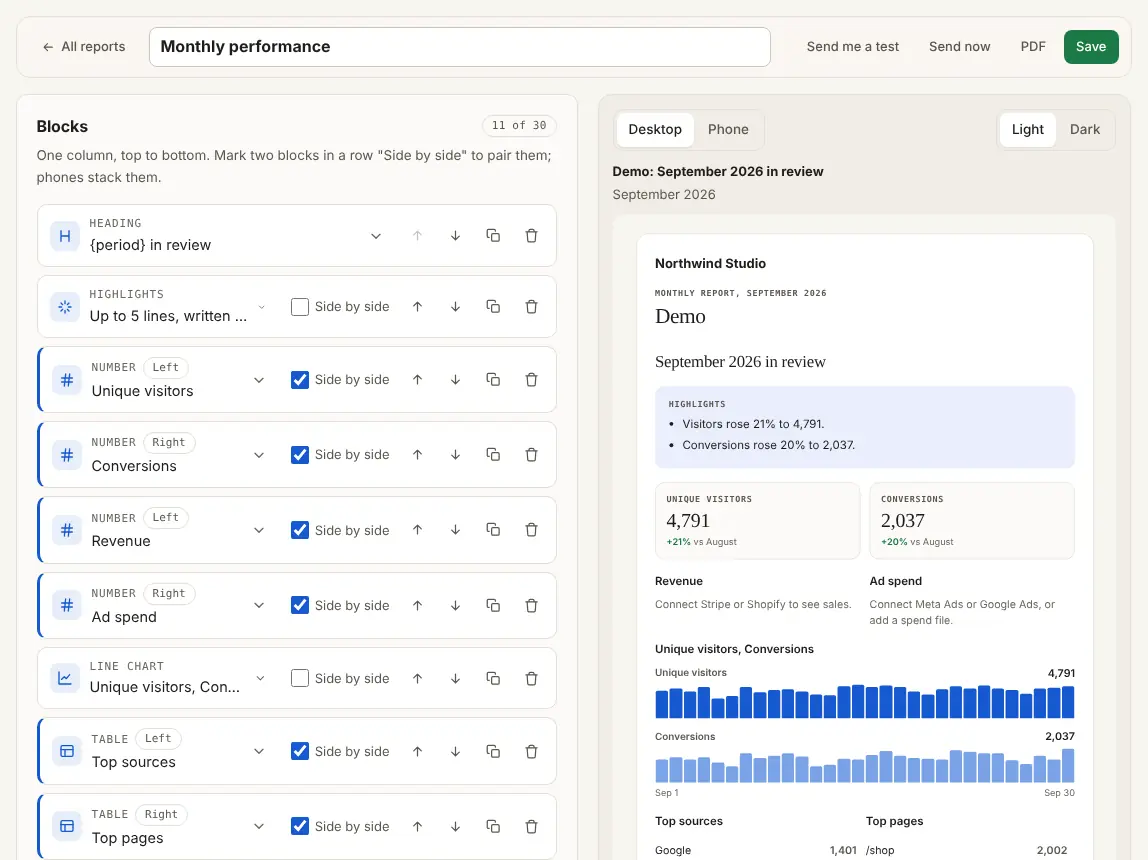This screenshot has height=860, width=1148.
Task: Expand the Ad spend block chevron
Action: (x=258, y=605)
